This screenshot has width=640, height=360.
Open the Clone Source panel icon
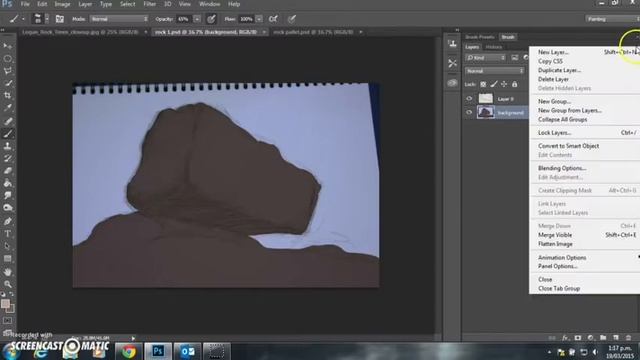pyautogui.click(x=452, y=44)
